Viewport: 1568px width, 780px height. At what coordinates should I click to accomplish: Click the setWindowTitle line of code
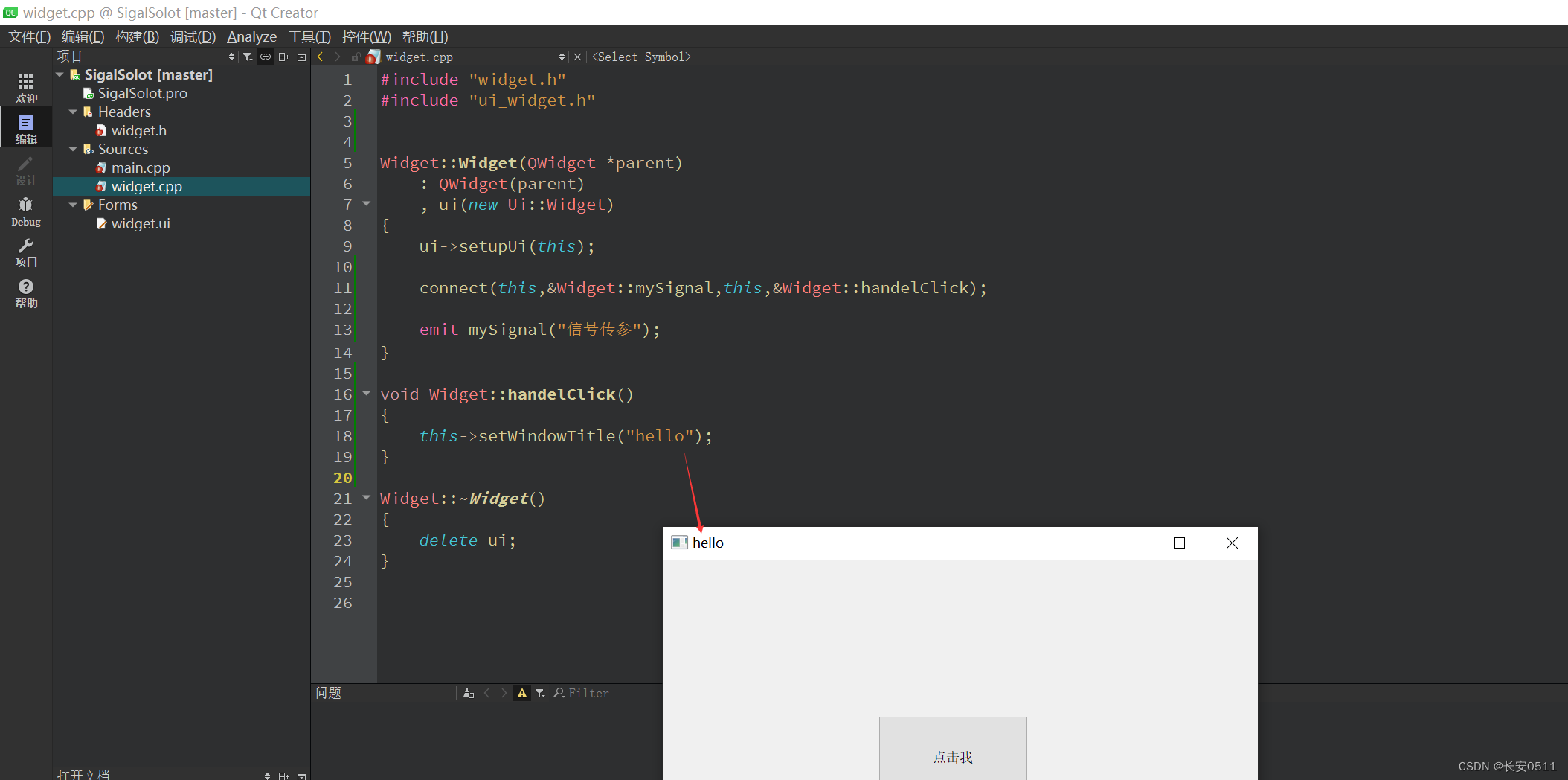tap(565, 436)
